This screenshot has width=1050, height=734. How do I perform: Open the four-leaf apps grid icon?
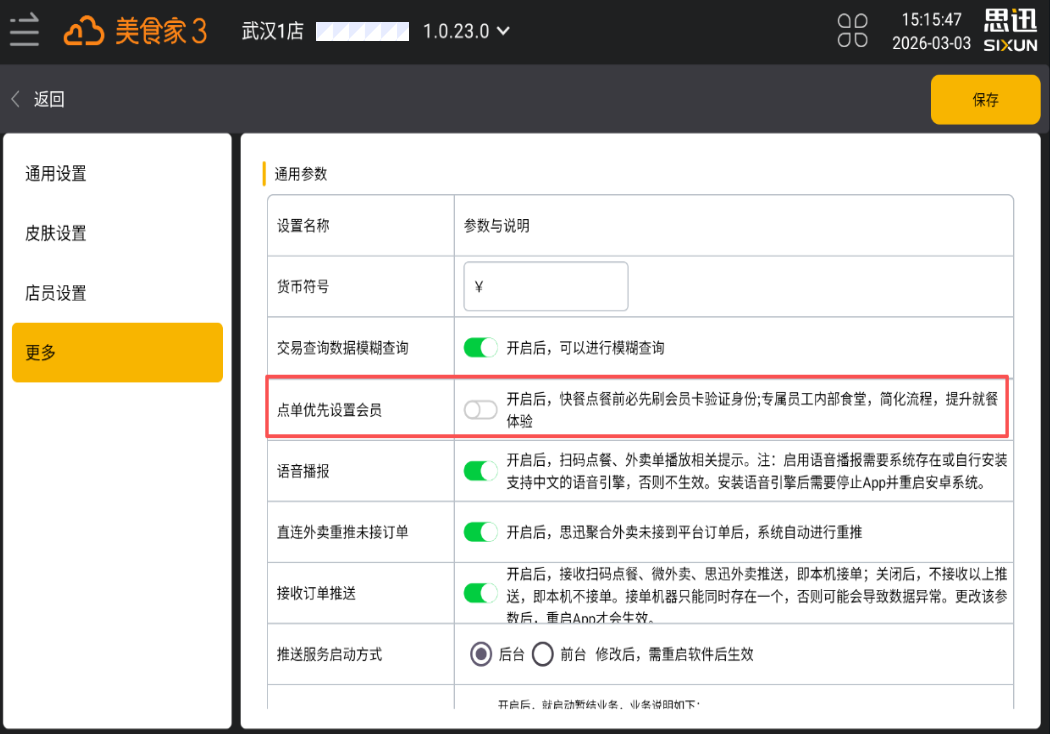point(852,31)
